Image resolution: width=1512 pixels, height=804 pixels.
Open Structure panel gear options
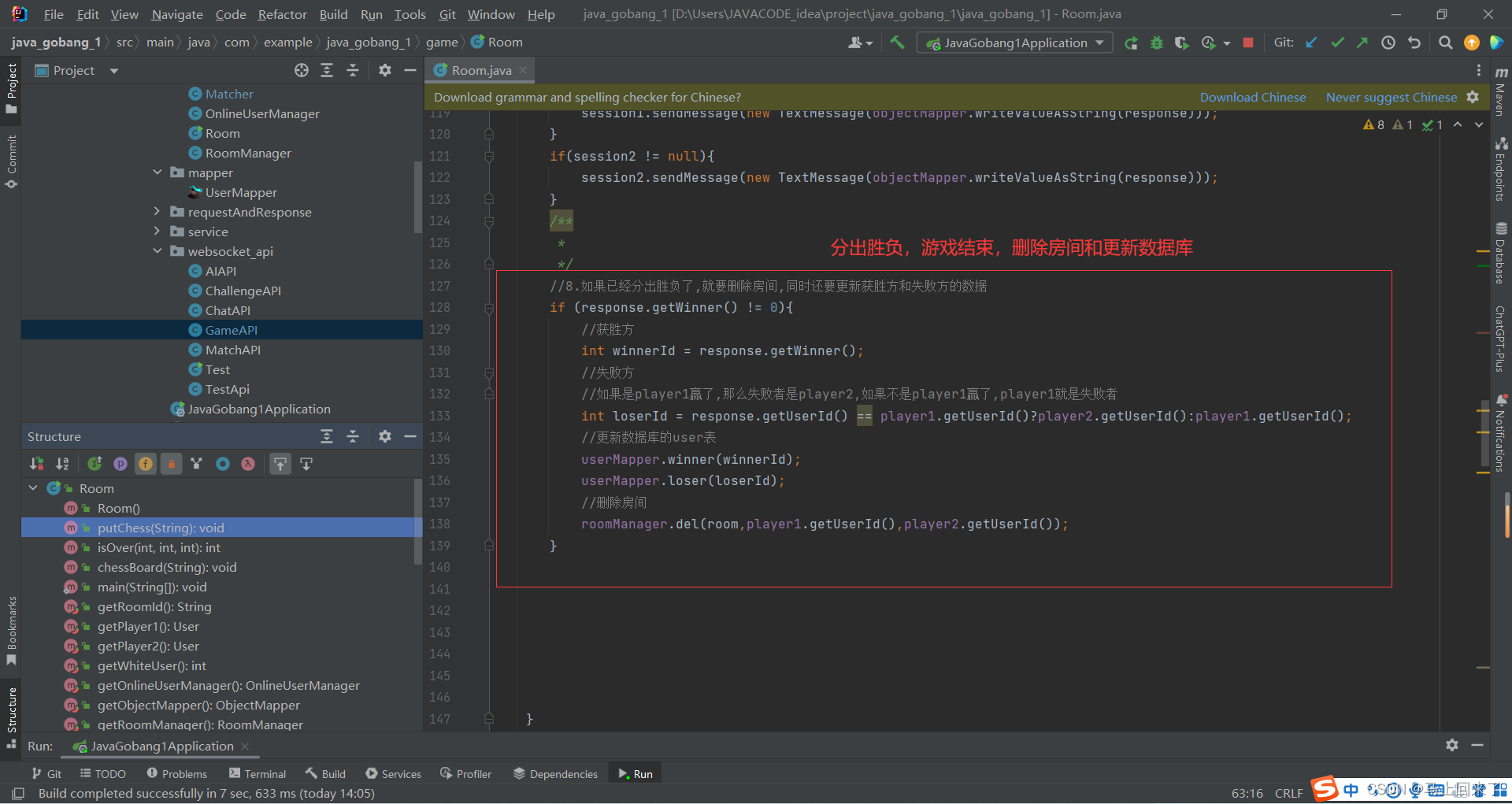(384, 436)
